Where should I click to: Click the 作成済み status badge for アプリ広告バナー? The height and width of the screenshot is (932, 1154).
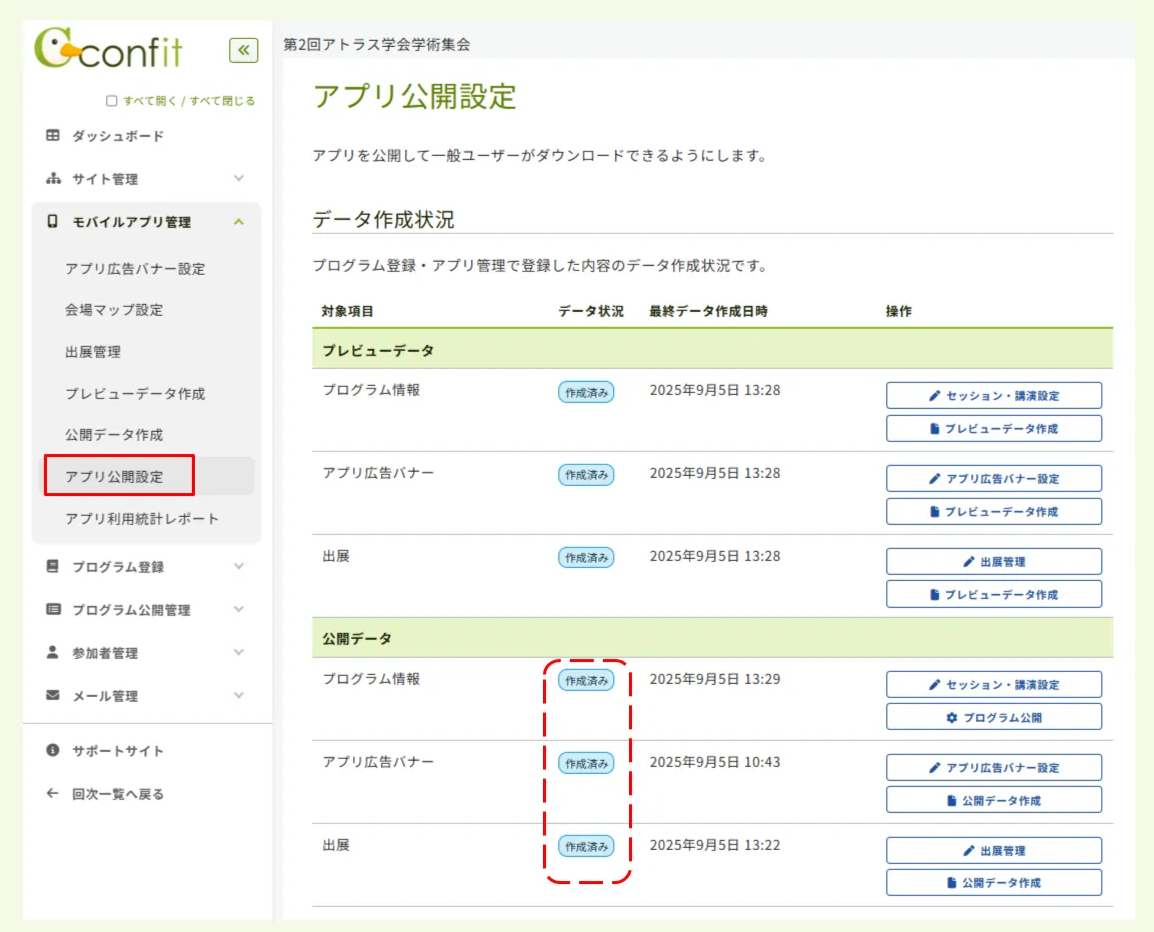click(587, 762)
